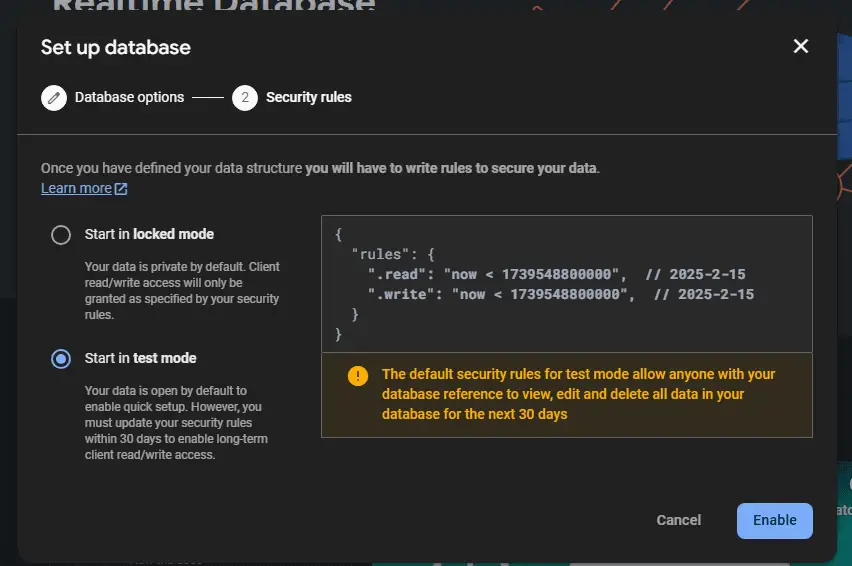Viewport: 852px width, 566px height.
Task: Click the pencil edit icon for Database options
Action: (x=54, y=98)
